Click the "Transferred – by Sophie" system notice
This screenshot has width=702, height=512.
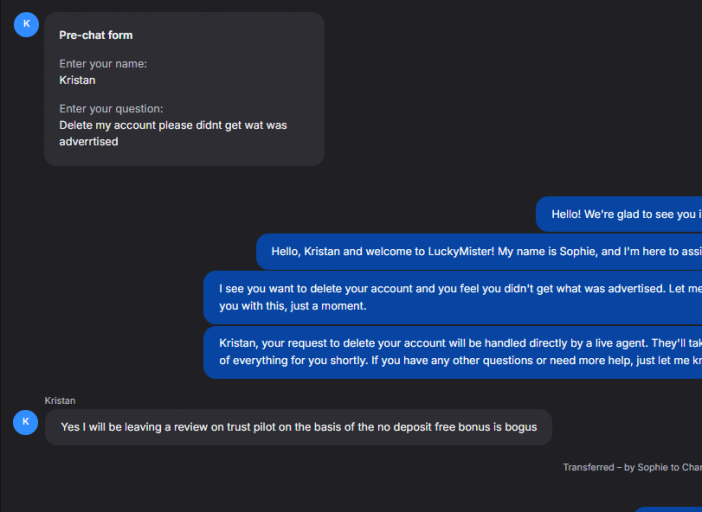coord(632,467)
